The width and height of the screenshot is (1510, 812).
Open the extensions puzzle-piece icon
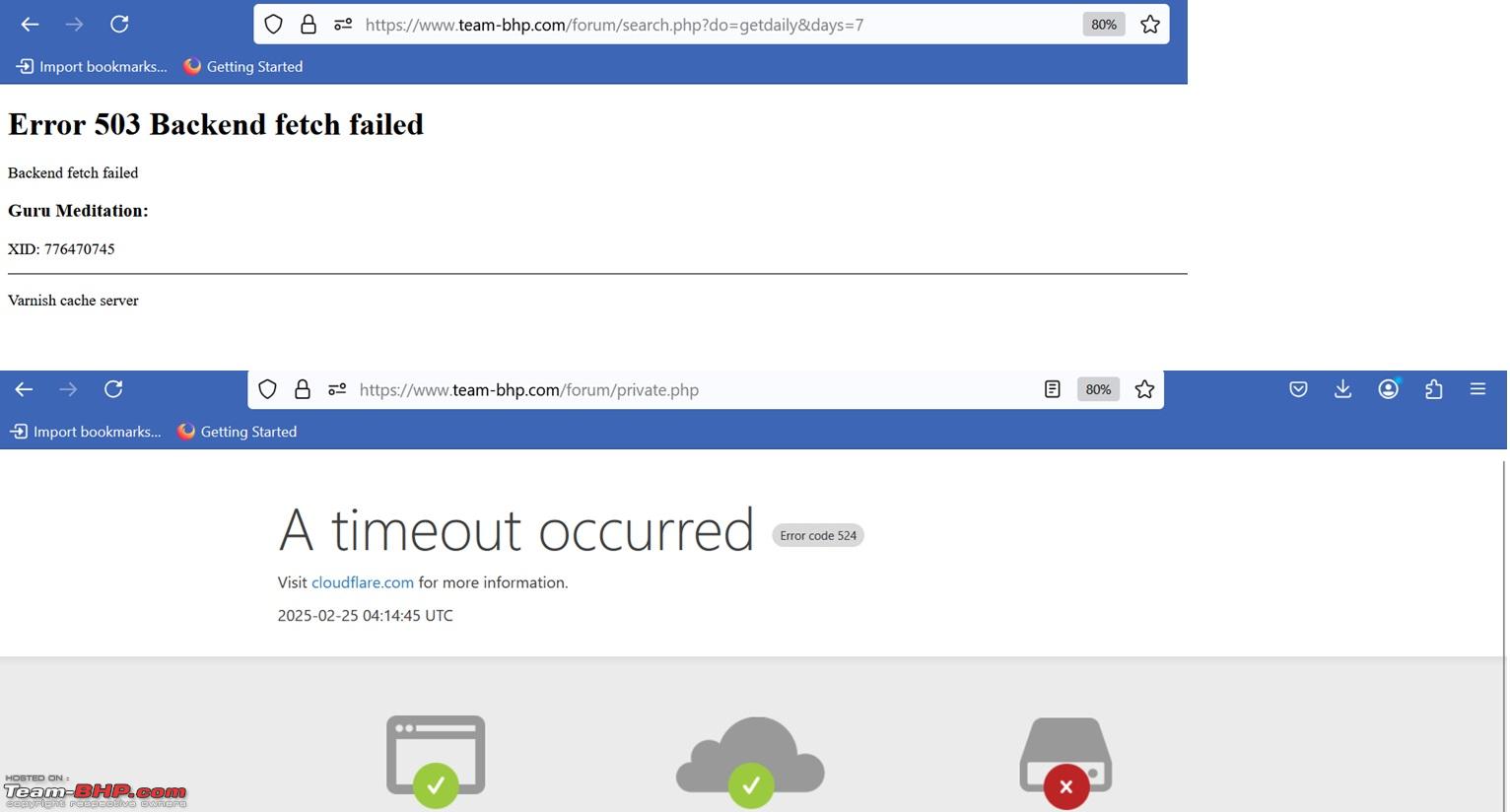(1433, 389)
